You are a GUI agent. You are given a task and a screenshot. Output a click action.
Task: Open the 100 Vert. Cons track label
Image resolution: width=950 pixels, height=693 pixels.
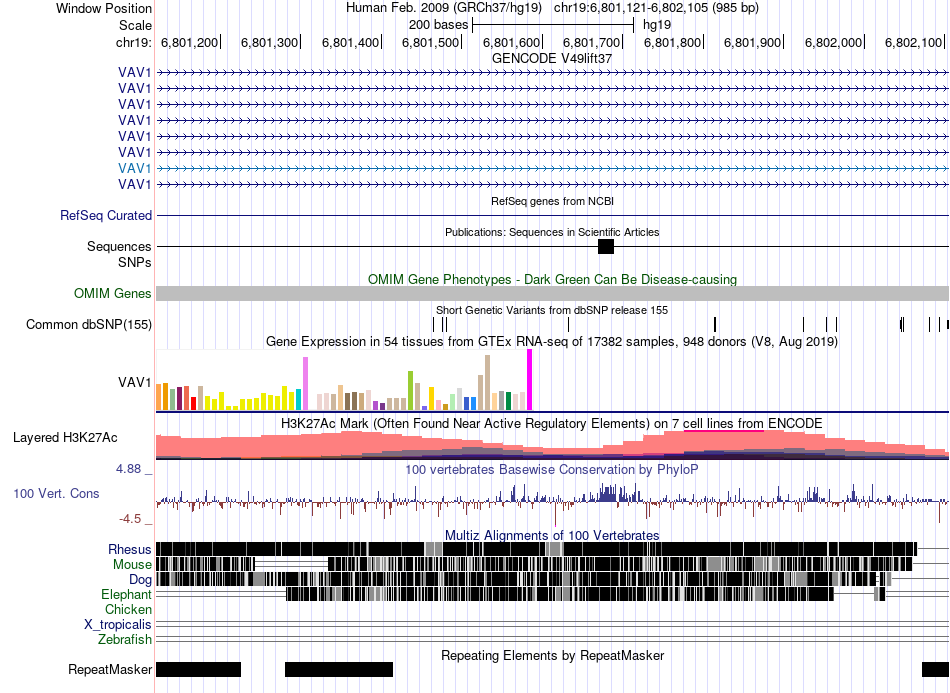56,494
